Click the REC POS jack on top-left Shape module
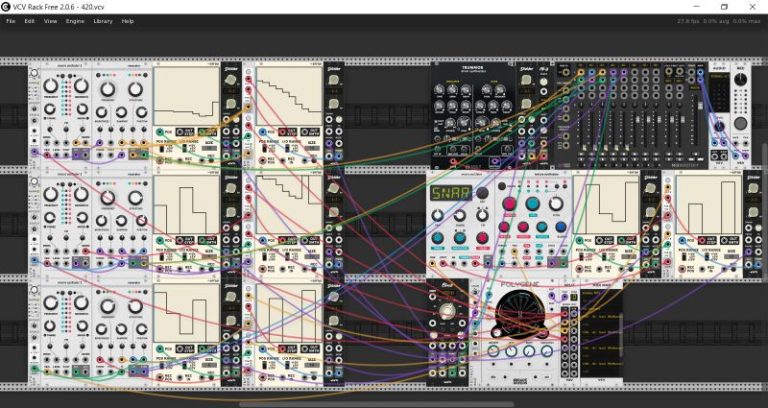 tap(160, 160)
